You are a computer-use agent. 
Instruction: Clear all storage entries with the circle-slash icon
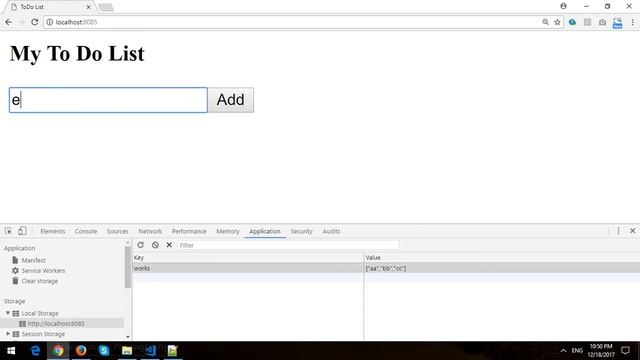(x=155, y=245)
